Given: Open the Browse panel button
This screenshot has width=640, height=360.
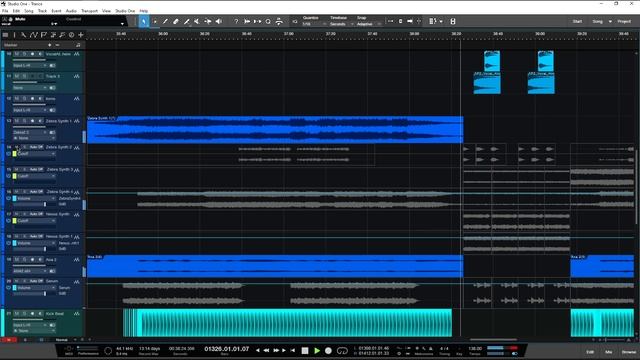Looking at the screenshot, I should [x=629, y=352].
